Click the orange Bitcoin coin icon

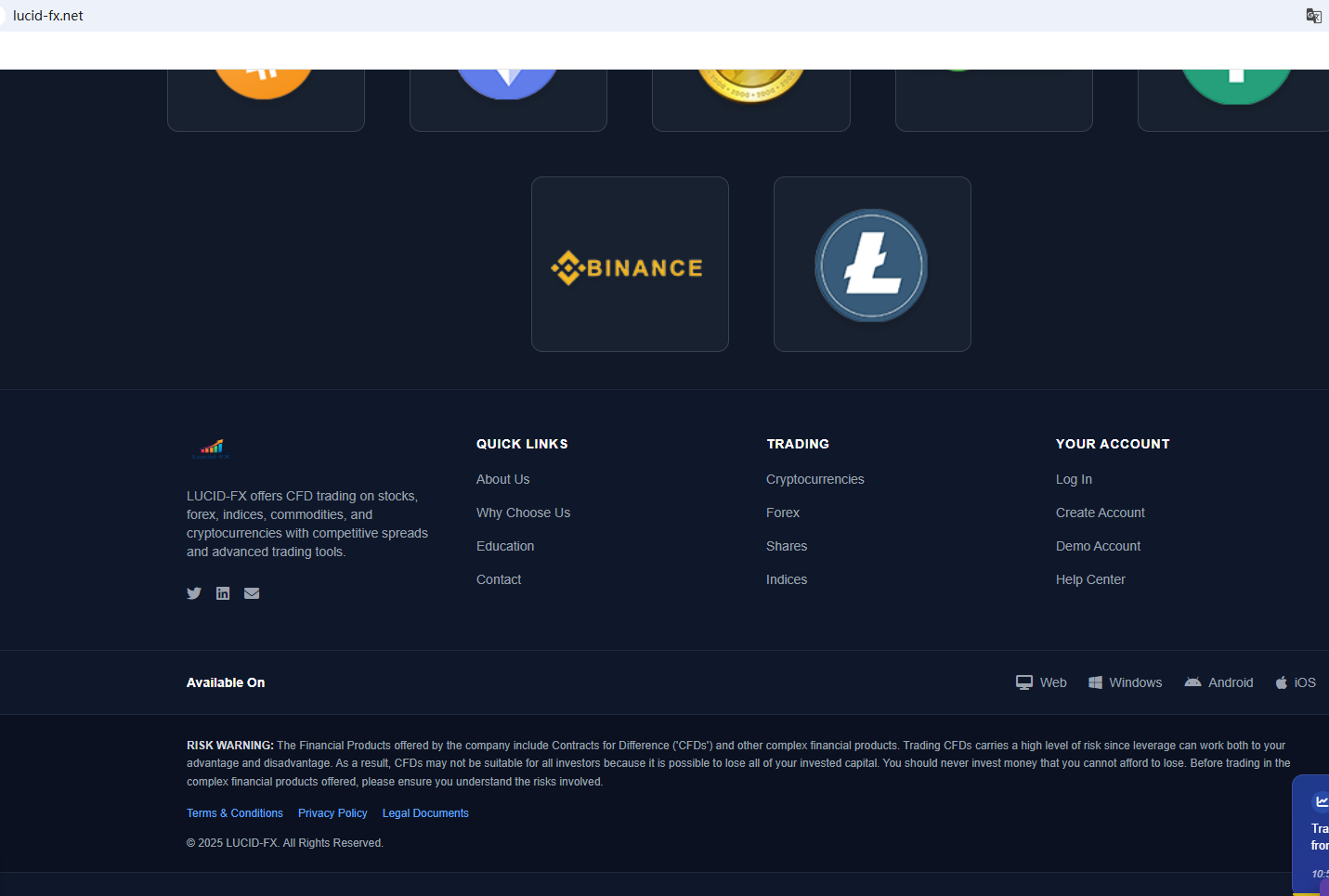pyautogui.click(x=264, y=84)
